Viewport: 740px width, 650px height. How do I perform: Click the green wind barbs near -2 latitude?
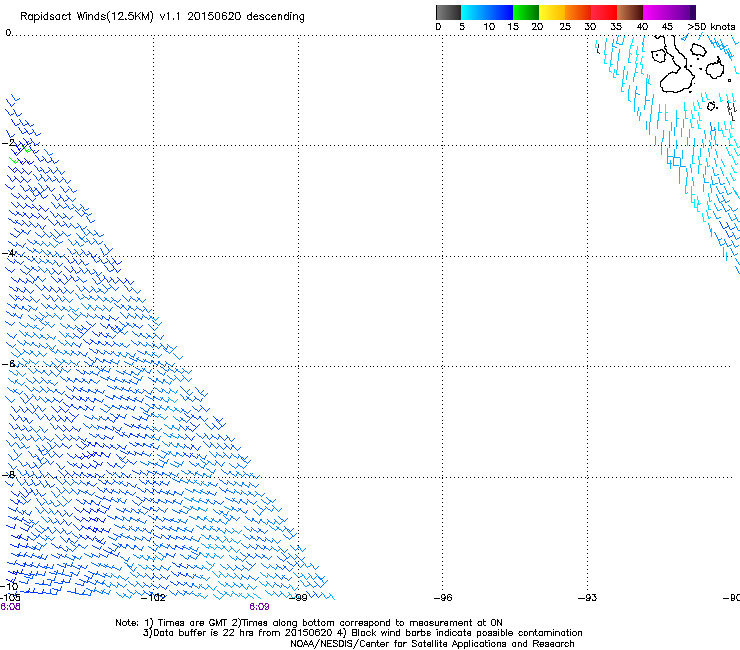pos(20,154)
